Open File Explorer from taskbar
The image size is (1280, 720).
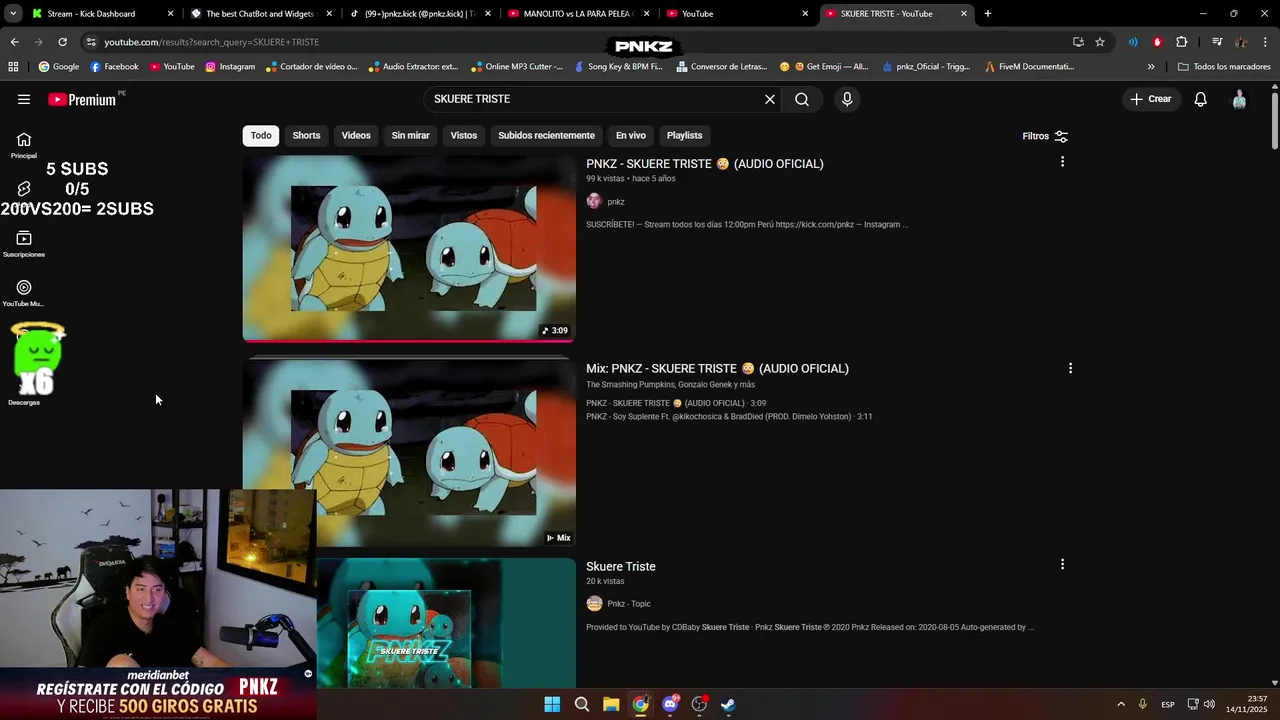pos(611,704)
